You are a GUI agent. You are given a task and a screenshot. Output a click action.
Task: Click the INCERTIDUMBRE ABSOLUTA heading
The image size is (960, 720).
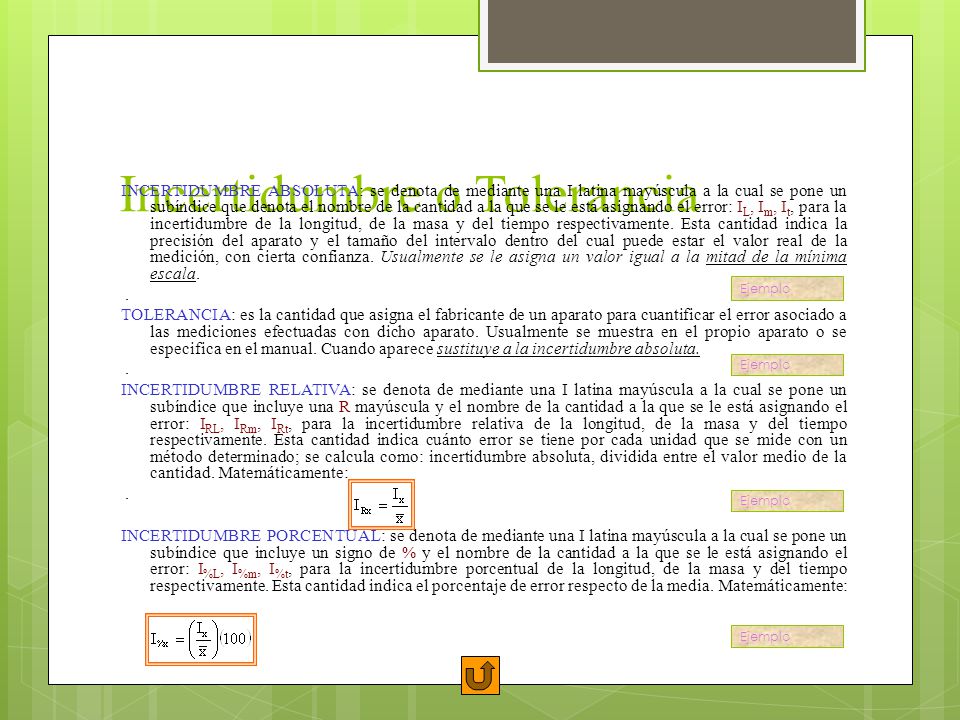[x=241, y=190]
